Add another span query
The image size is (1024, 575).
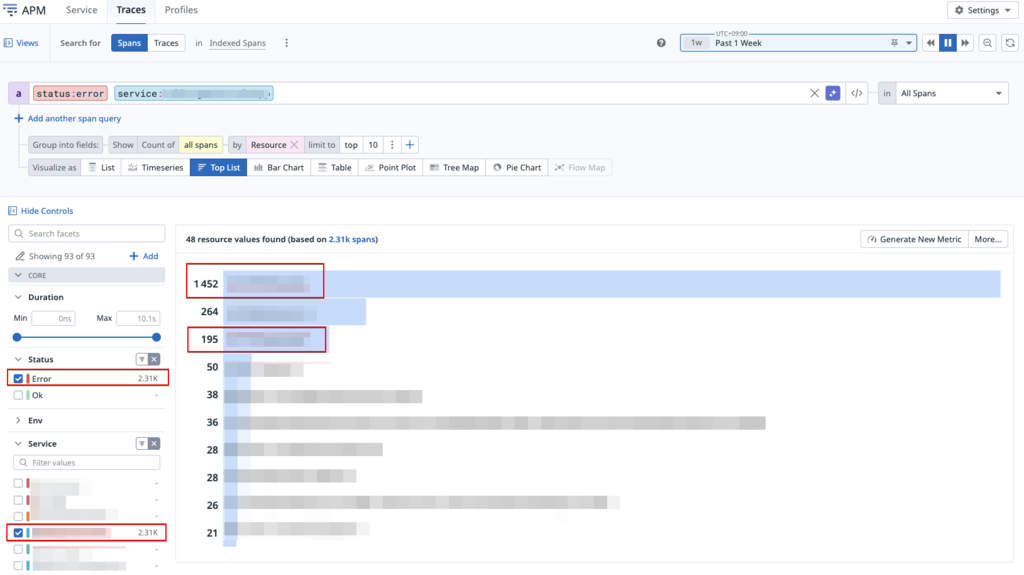pos(67,119)
